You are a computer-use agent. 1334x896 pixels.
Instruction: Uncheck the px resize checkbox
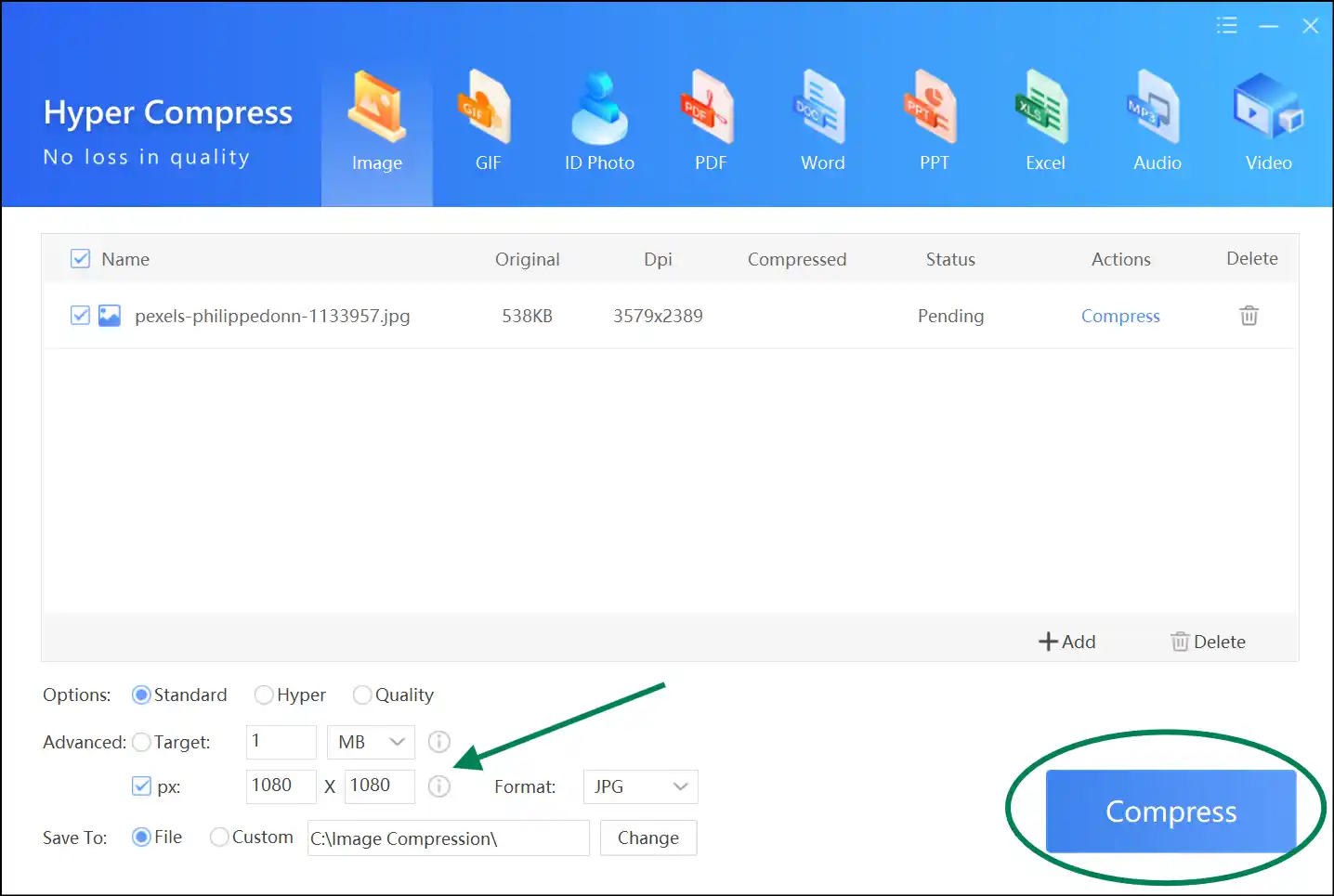click(141, 786)
